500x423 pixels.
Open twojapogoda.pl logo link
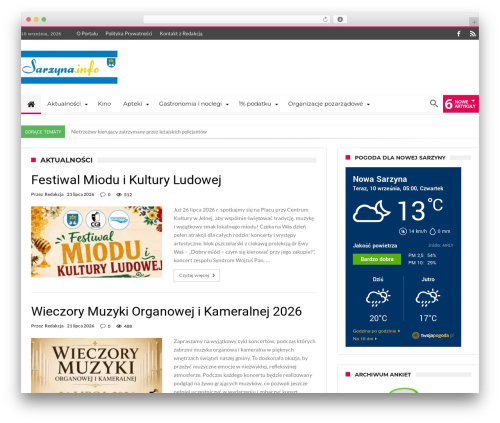pyautogui.click(x=433, y=335)
